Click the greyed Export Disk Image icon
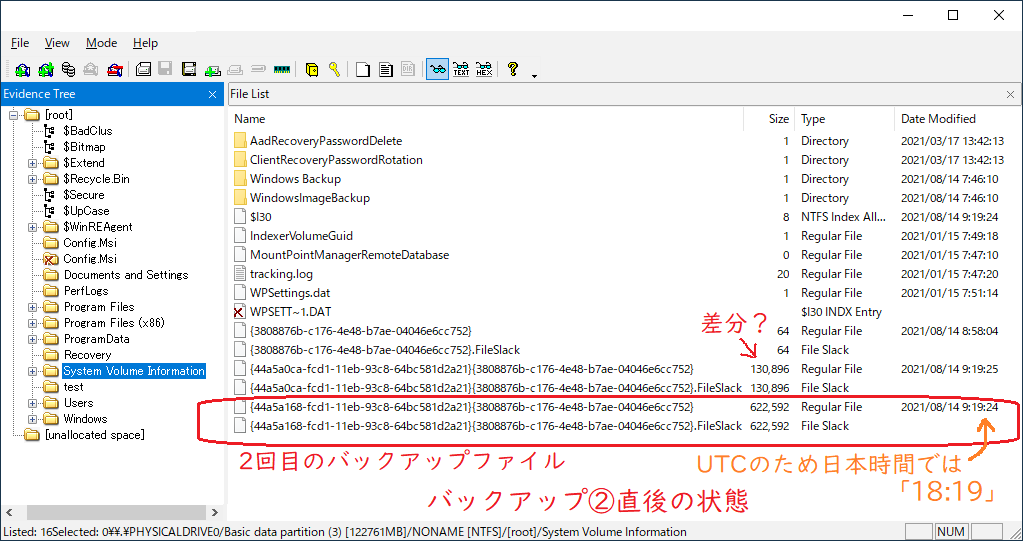The width and height of the screenshot is (1023, 541). pyautogui.click(x=166, y=69)
